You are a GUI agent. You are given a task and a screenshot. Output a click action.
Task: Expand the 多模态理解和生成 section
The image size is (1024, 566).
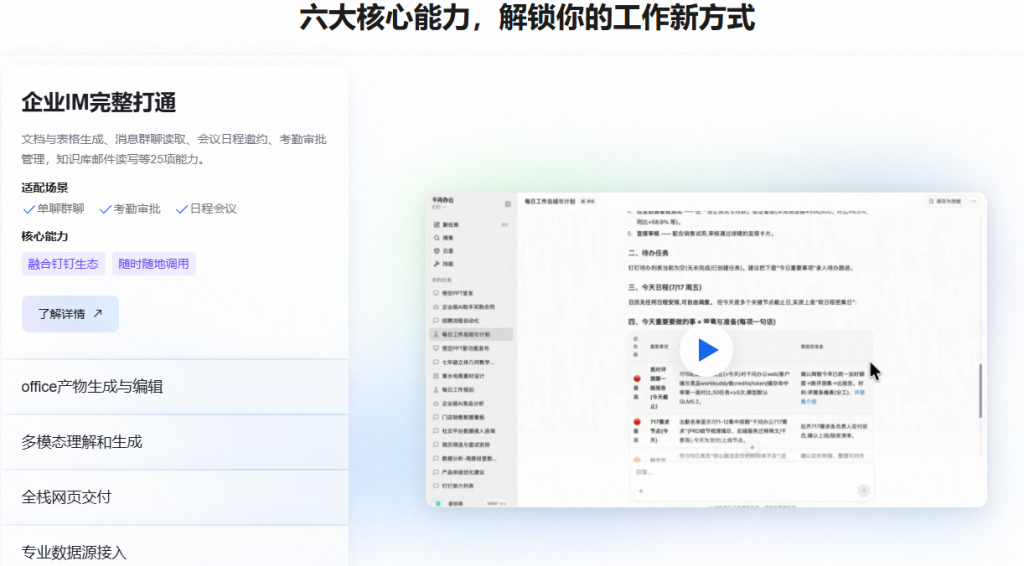tap(174, 442)
